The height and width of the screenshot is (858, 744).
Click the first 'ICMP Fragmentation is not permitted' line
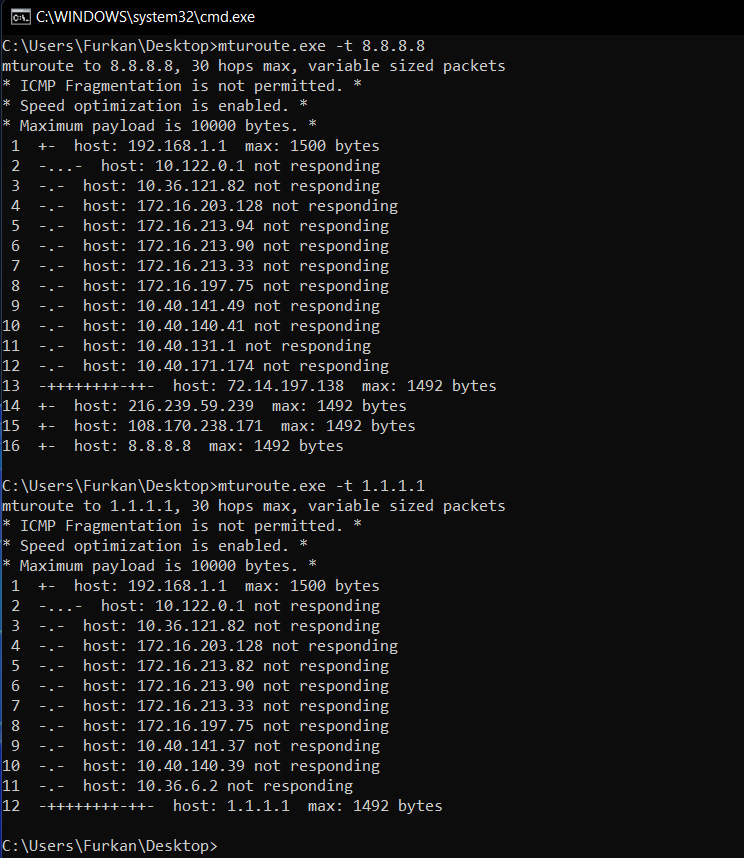pyautogui.click(x=182, y=86)
